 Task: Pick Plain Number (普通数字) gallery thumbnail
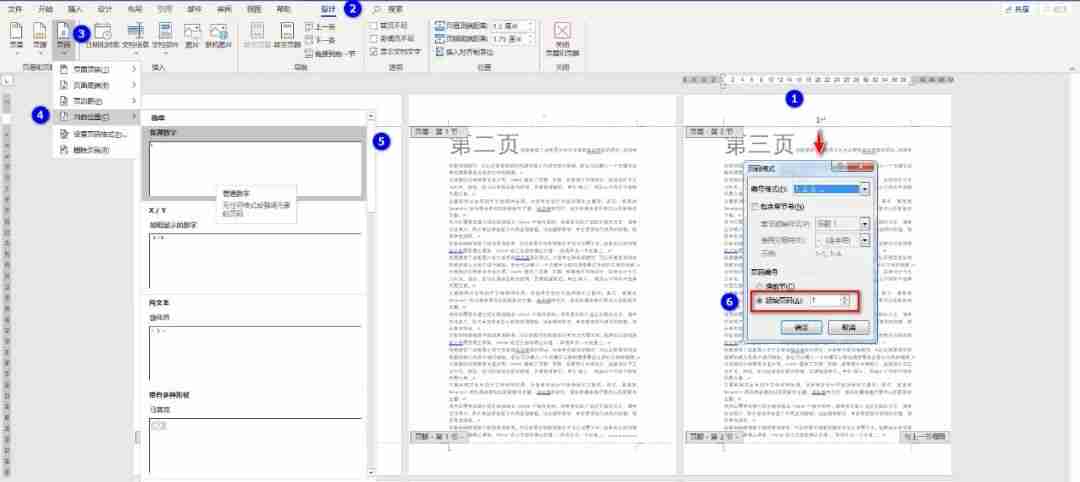[254, 168]
